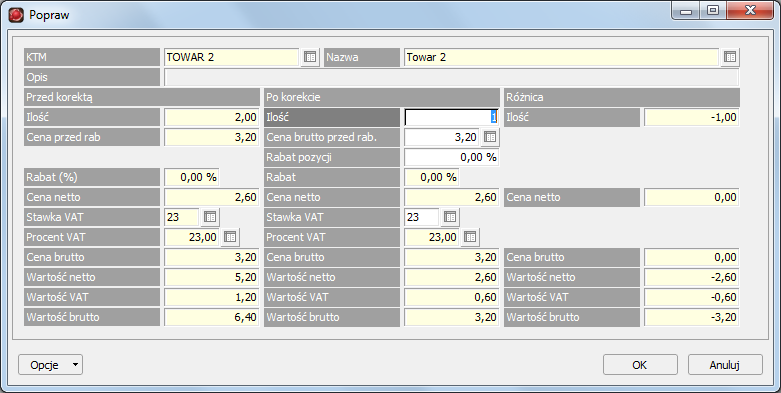Click the Po korekcie Wartość brutto value 3,20
Viewport: 781px width, 393px height.
[x=452, y=317]
